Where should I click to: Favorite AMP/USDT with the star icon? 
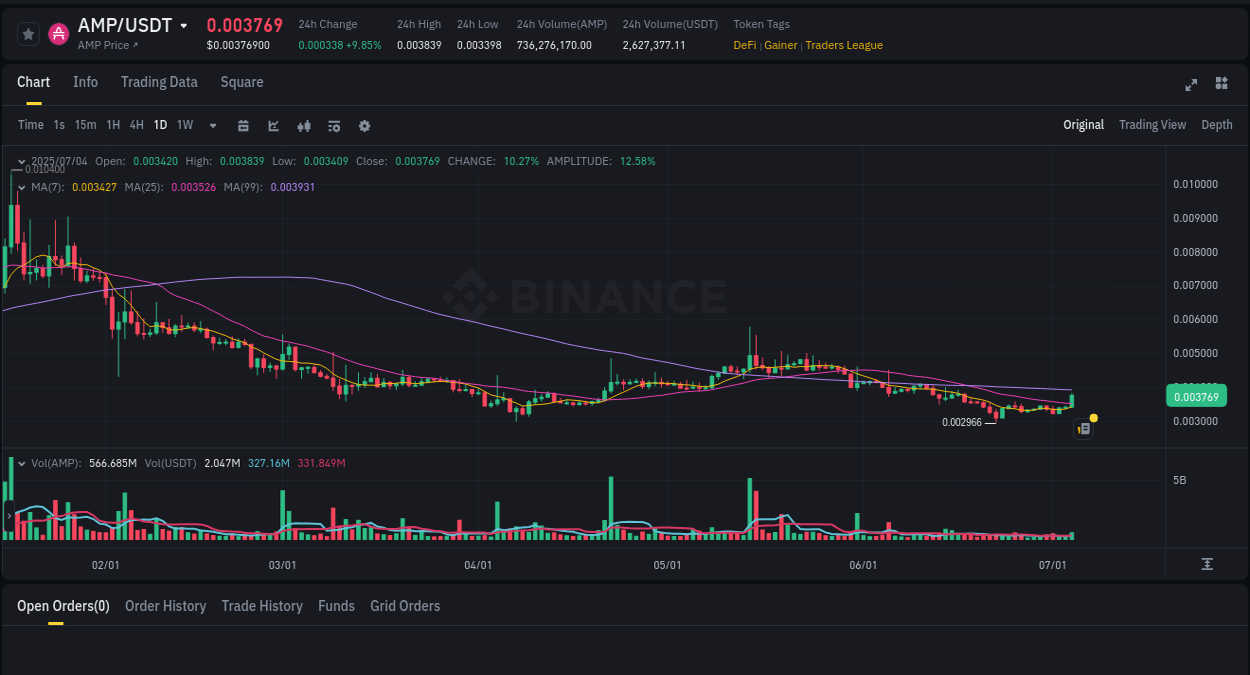[x=28, y=33]
